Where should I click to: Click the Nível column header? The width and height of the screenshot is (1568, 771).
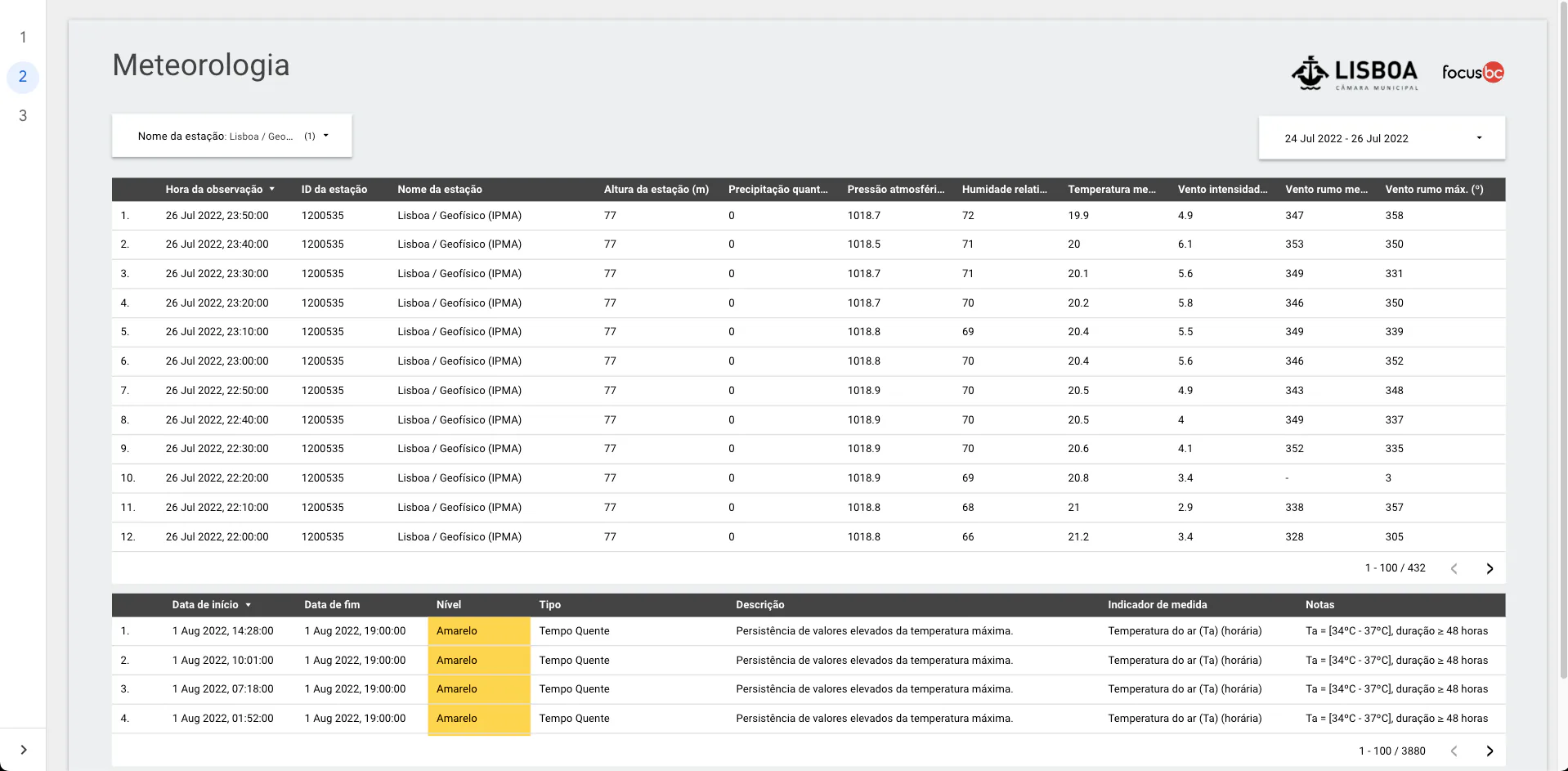click(x=449, y=605)
